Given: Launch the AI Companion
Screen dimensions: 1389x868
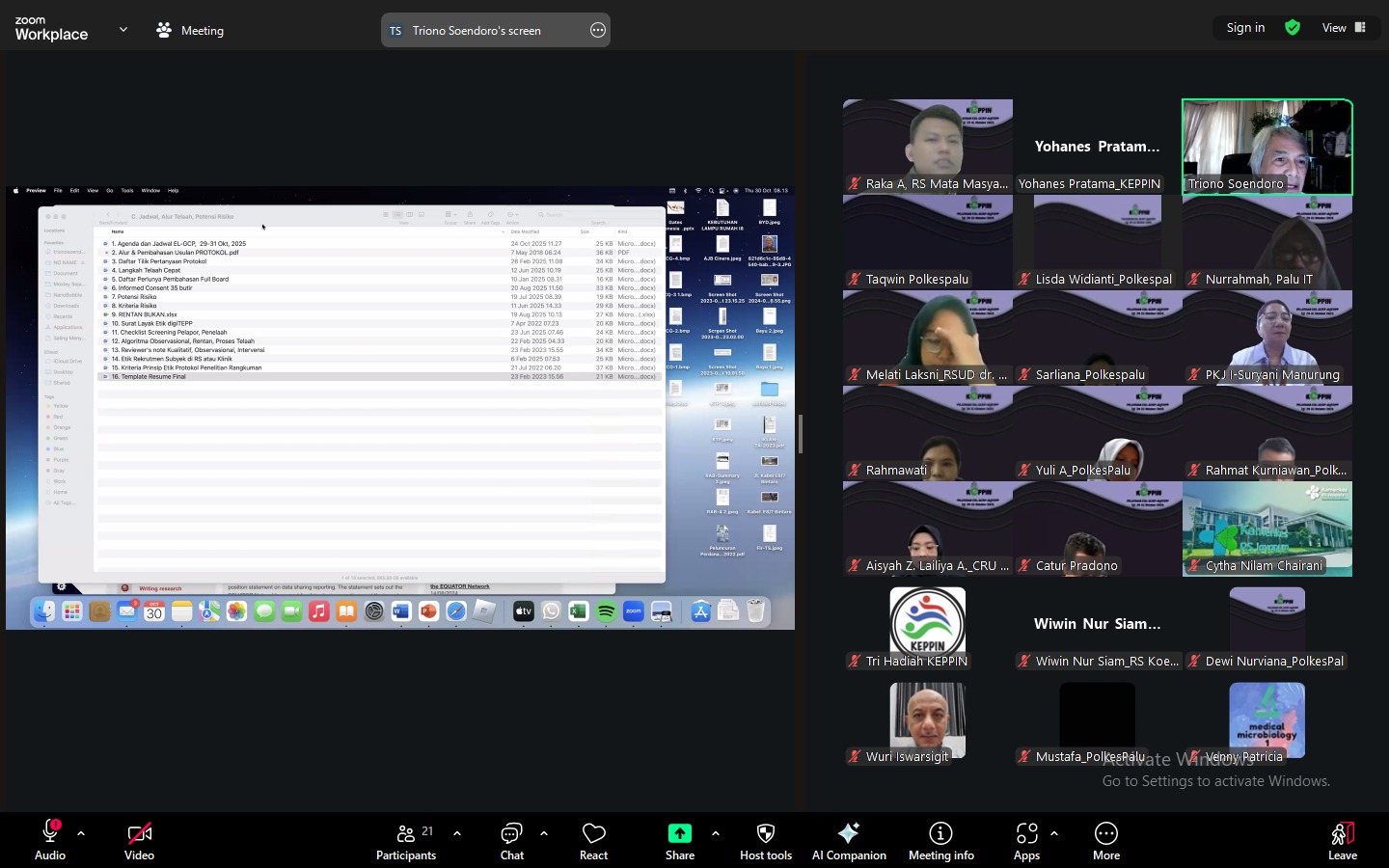Looking at the screenshot, I should [849, 841].
